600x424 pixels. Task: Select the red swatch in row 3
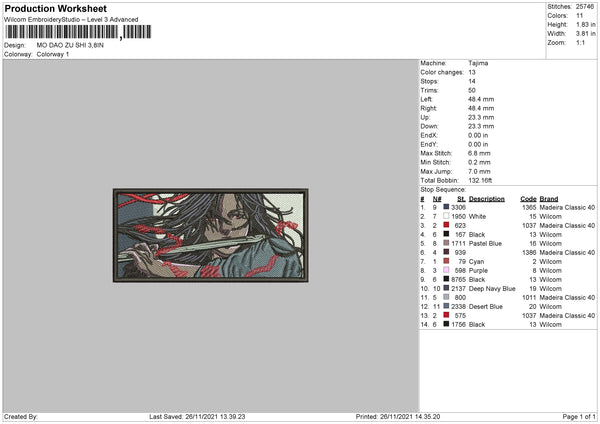point(446,225)
